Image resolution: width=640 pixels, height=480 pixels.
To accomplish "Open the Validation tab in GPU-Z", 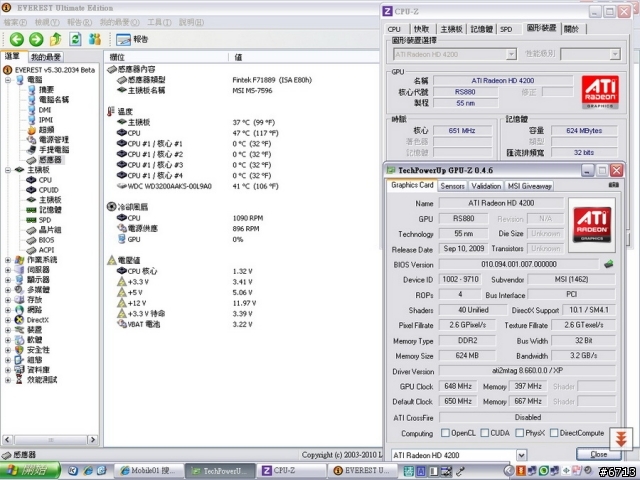I will (x=486, y=186).
